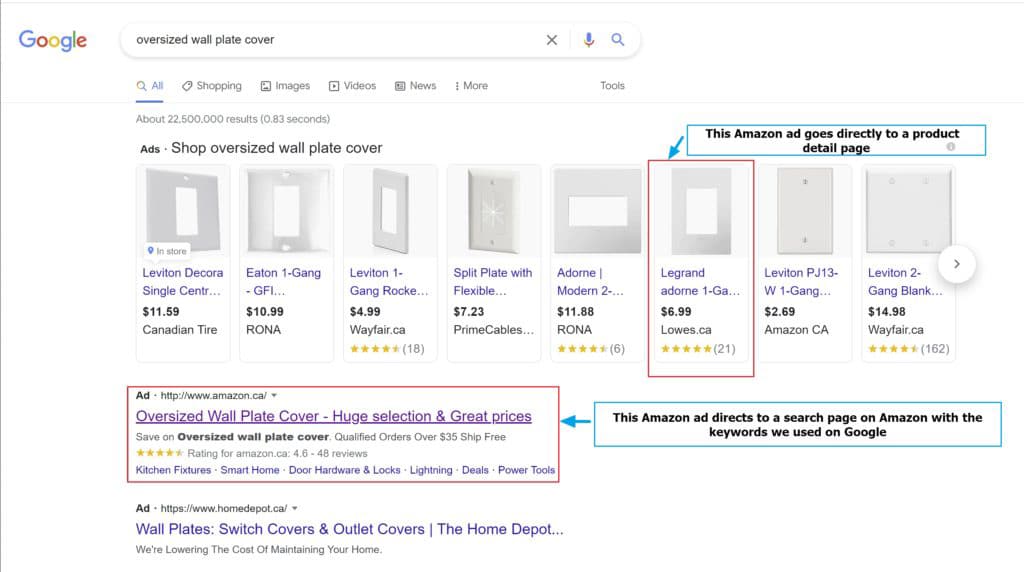The image size is (1024, 572).
Task: Open Adorne Modern 2-gang product thumbnail
Action: click(x=597, y=211)
